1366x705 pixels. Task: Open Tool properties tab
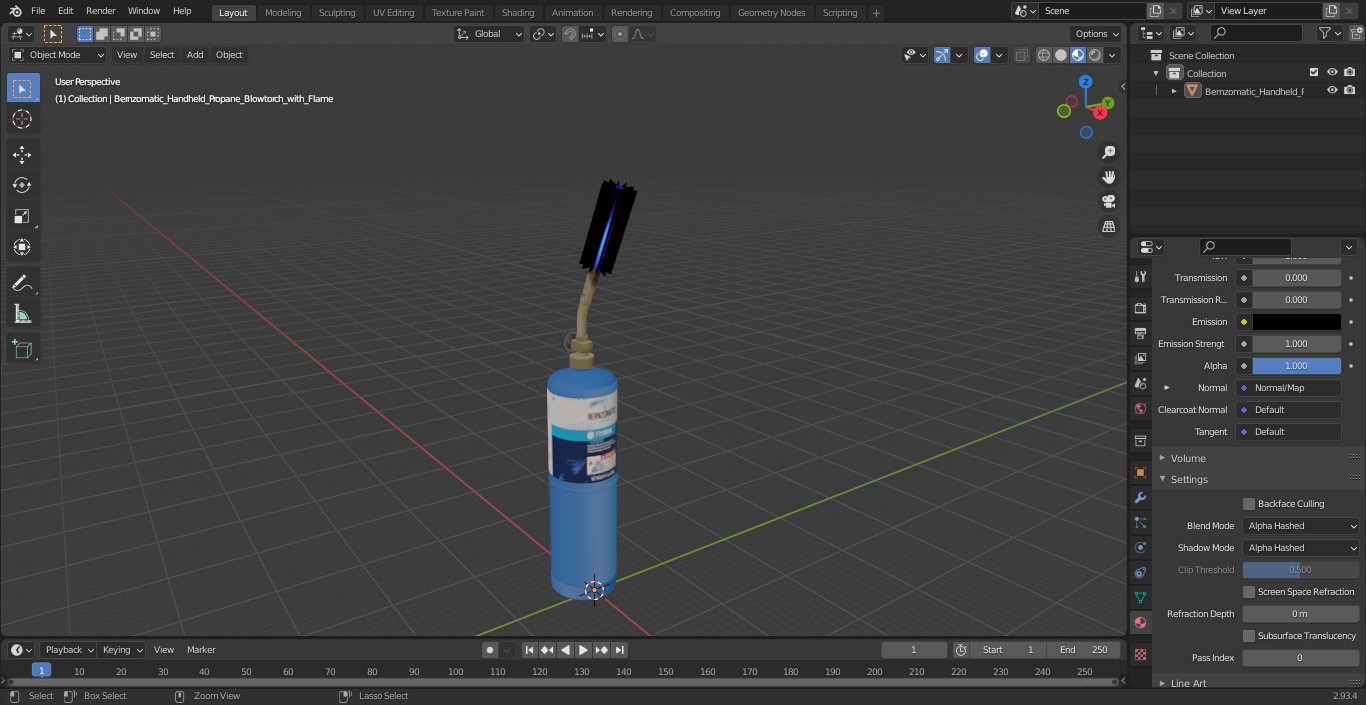coord(1140,277)
